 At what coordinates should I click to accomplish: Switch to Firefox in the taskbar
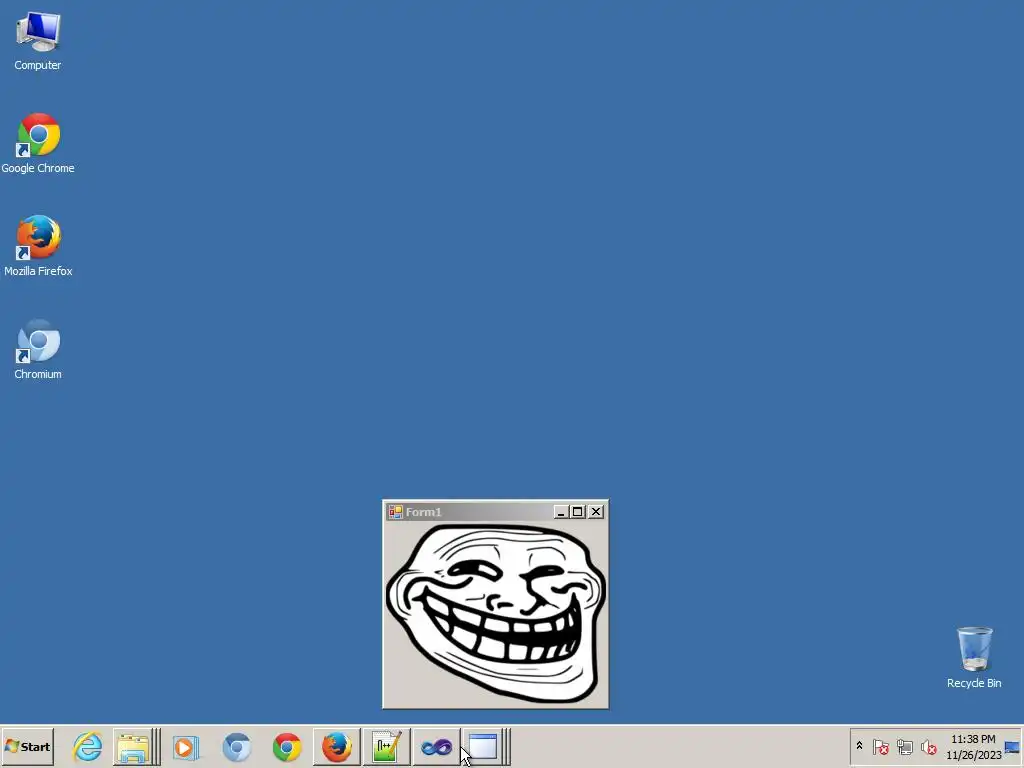pos(337,747)
